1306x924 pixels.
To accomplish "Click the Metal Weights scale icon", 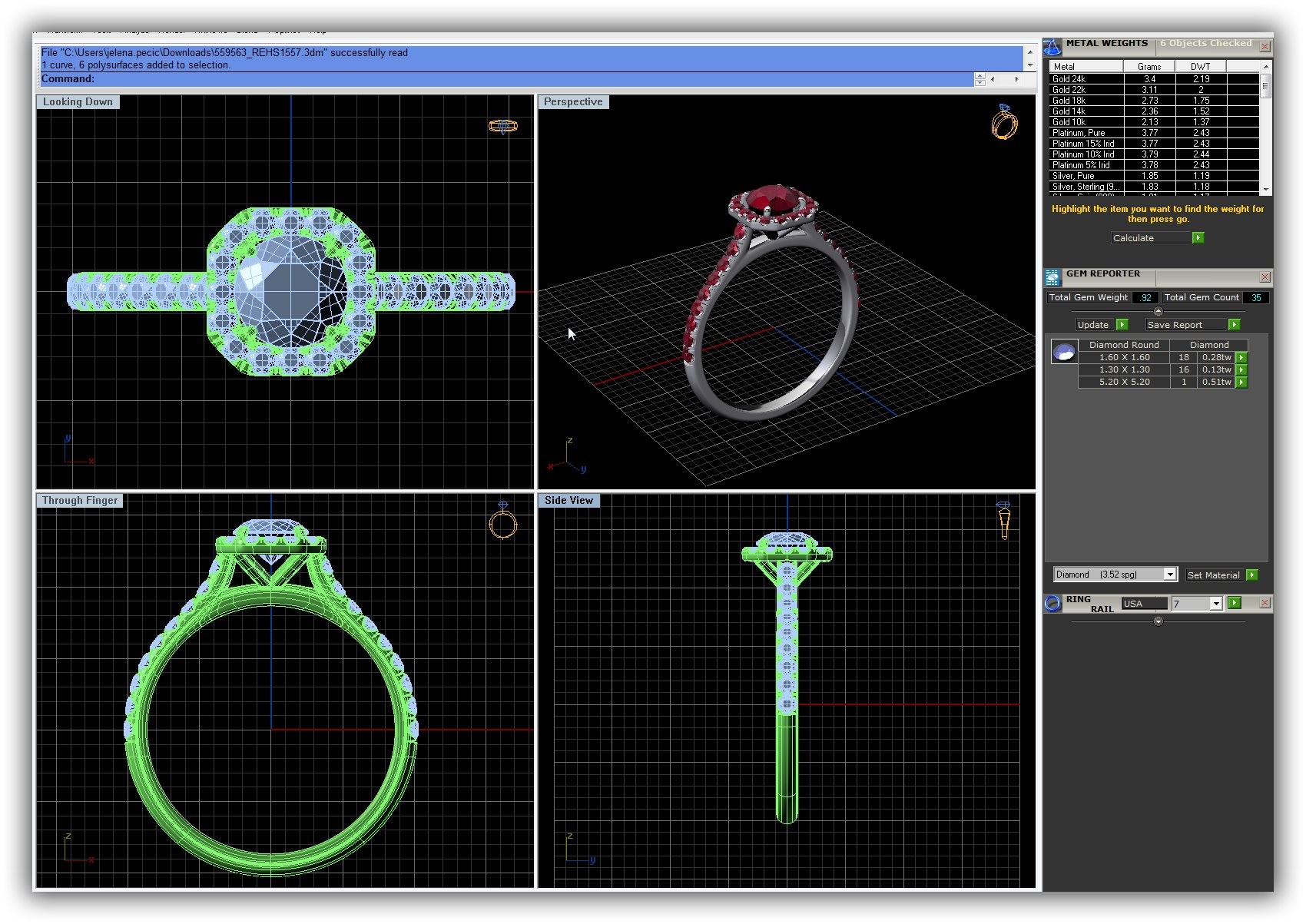I will pos(1052,47).
